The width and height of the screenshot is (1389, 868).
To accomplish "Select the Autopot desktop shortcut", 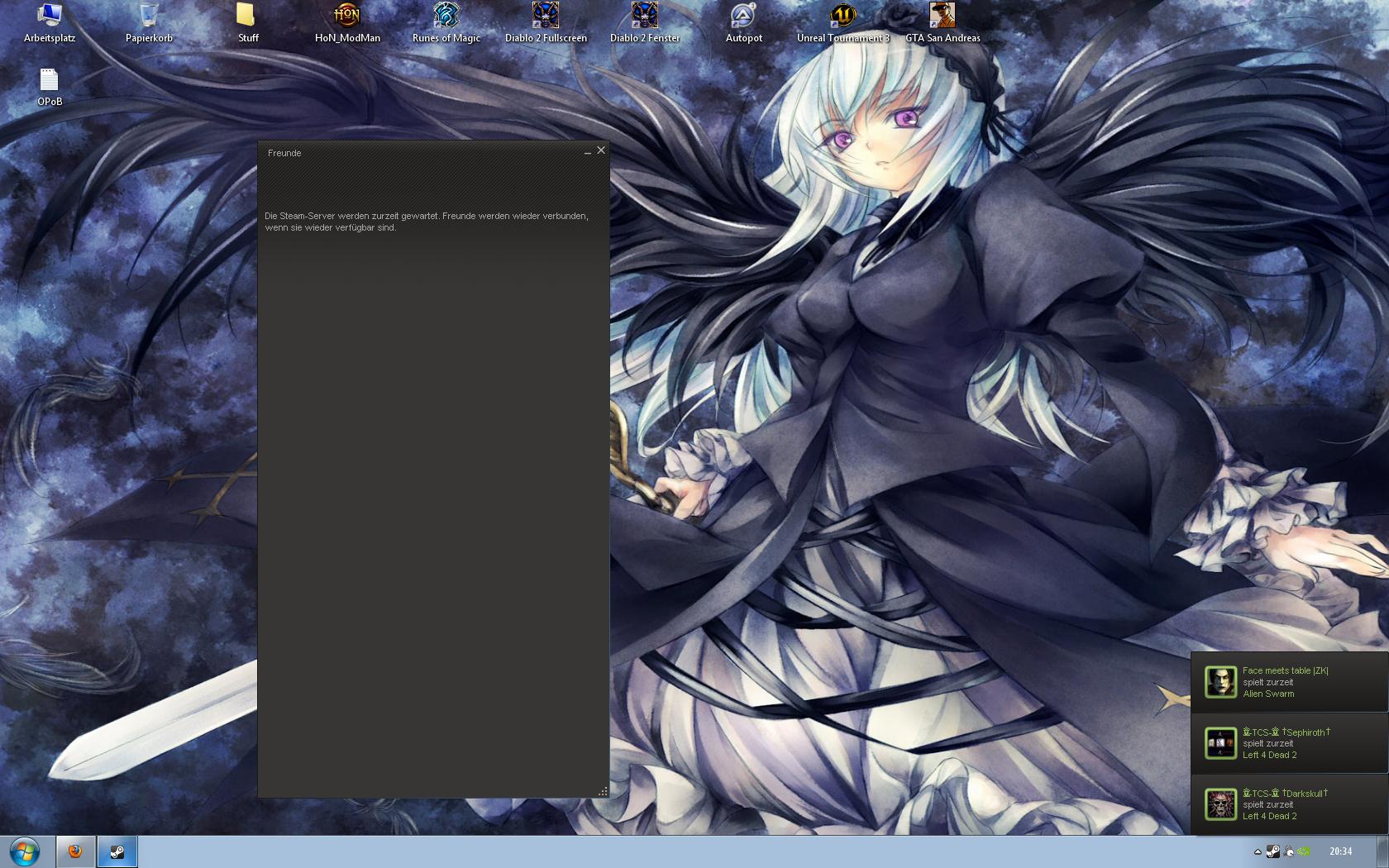I will 743,22.
